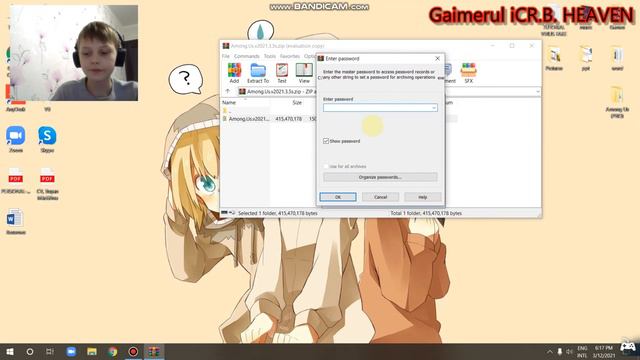
Task: Go up one folder with the arrow
Action: (x=228, y=91)
